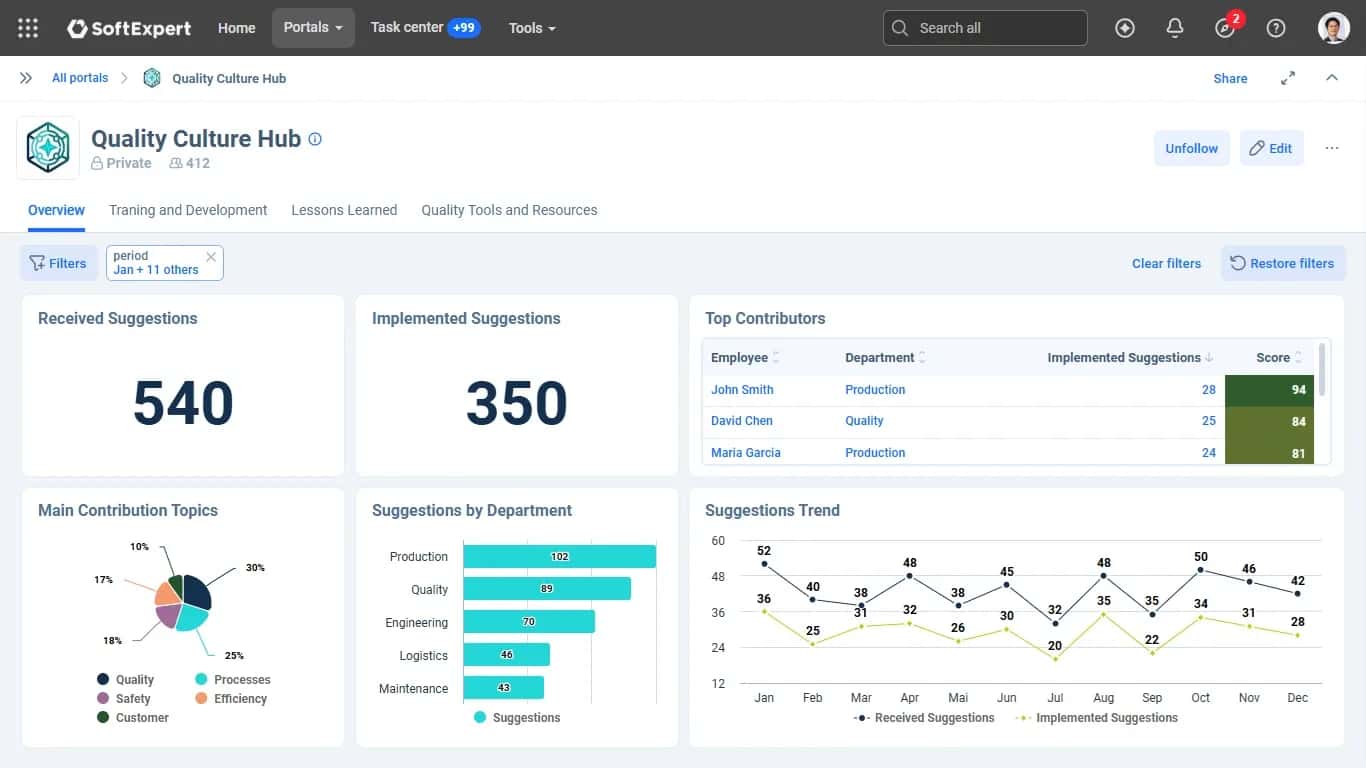Collapse the portal header with chevron
1366x768 pixels.
tap(1332, 78)
